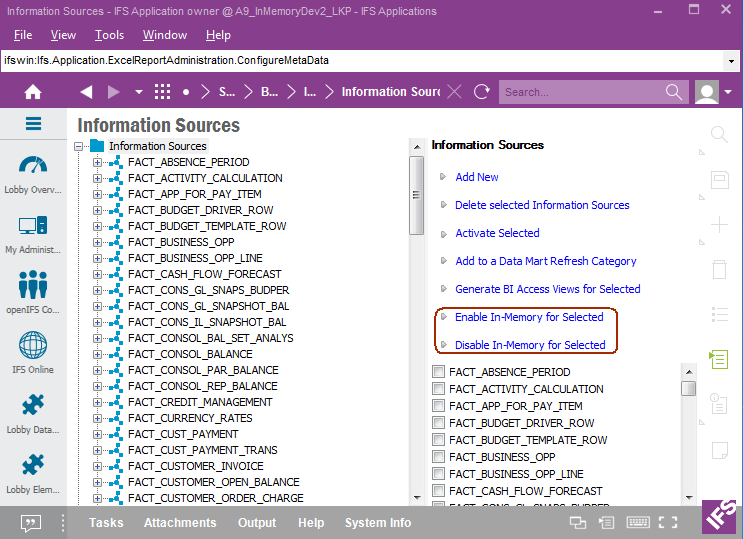743x539 pixels.
Task: Open the View menu
Action: tap(63, 35)
